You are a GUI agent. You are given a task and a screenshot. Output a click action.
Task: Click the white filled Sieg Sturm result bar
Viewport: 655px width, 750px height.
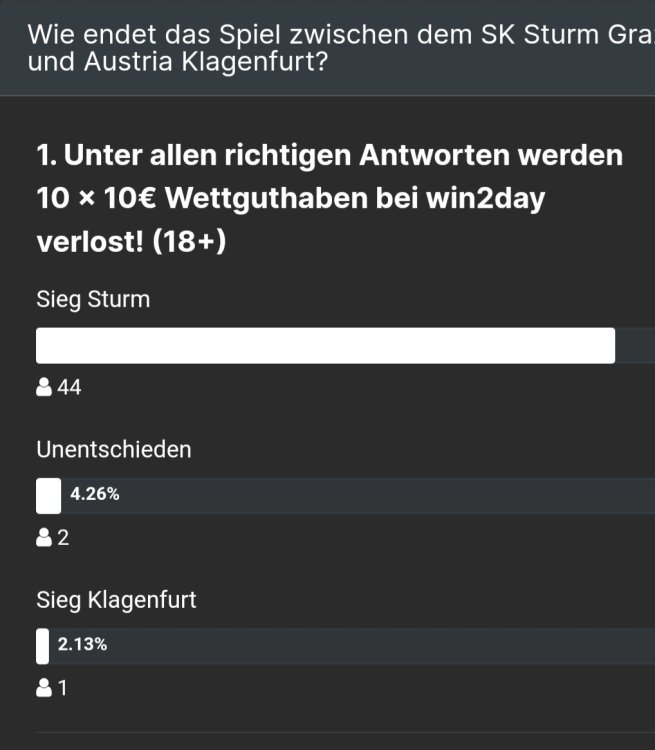(325, 346)
